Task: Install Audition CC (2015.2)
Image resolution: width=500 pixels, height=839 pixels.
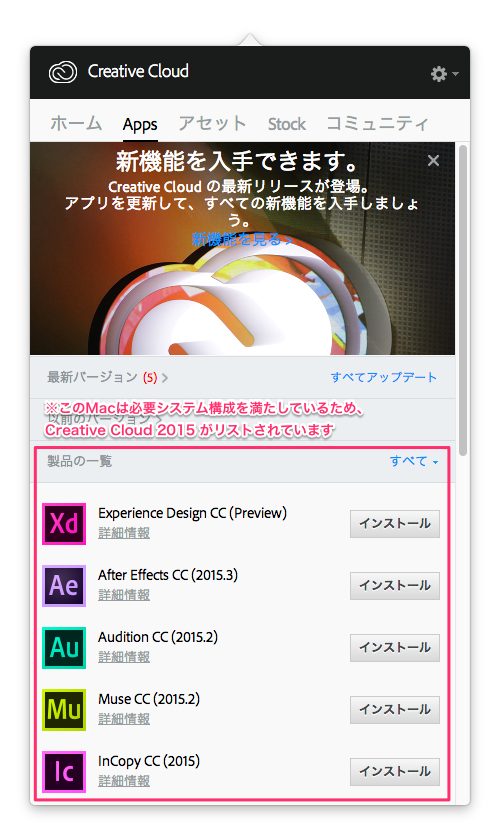Action: click(395, 648)
